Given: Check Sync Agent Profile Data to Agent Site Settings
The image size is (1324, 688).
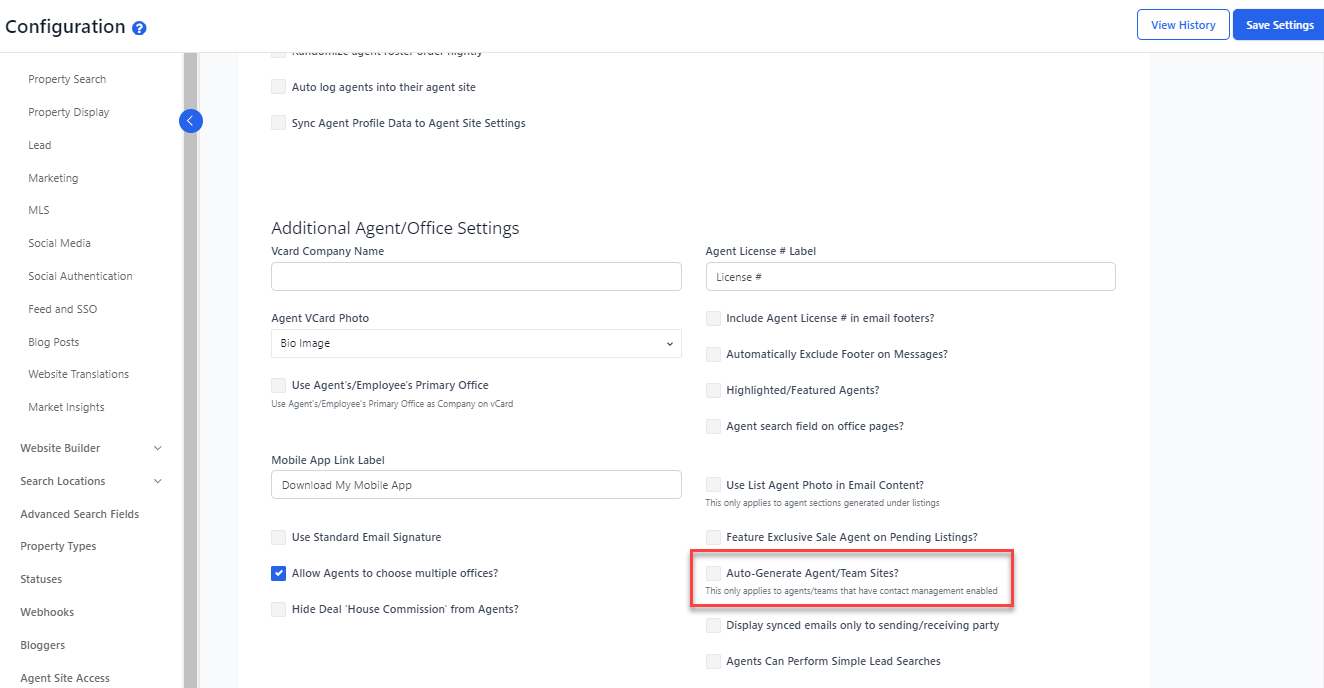Looking at the screenshot, I should (278, 123).
